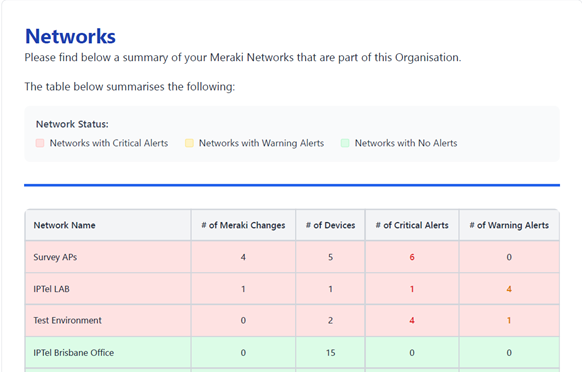
Task: Select the 'IPTel Brisbane Office' network name
Action: [73, 353]
